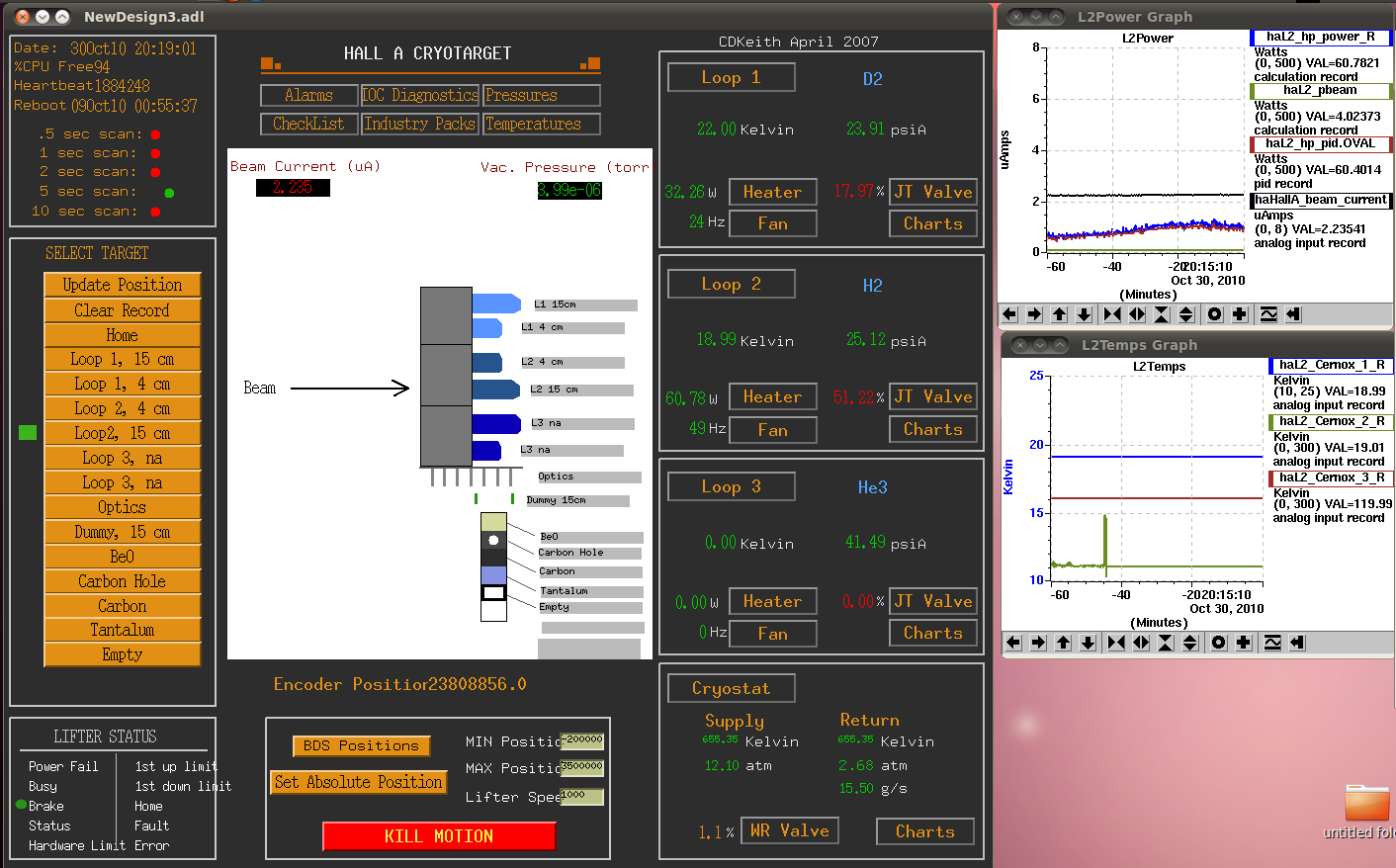Select target Loop 1, 4 cm
1396x868 pixels.
click(123, 385)
